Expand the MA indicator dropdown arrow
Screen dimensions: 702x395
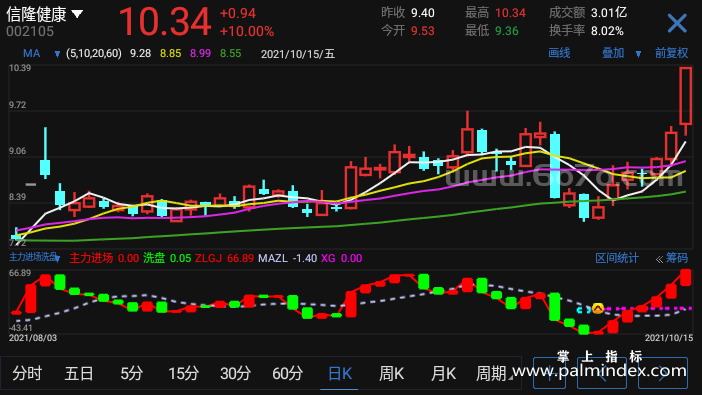pyautogui.click(x=57, y=54)
